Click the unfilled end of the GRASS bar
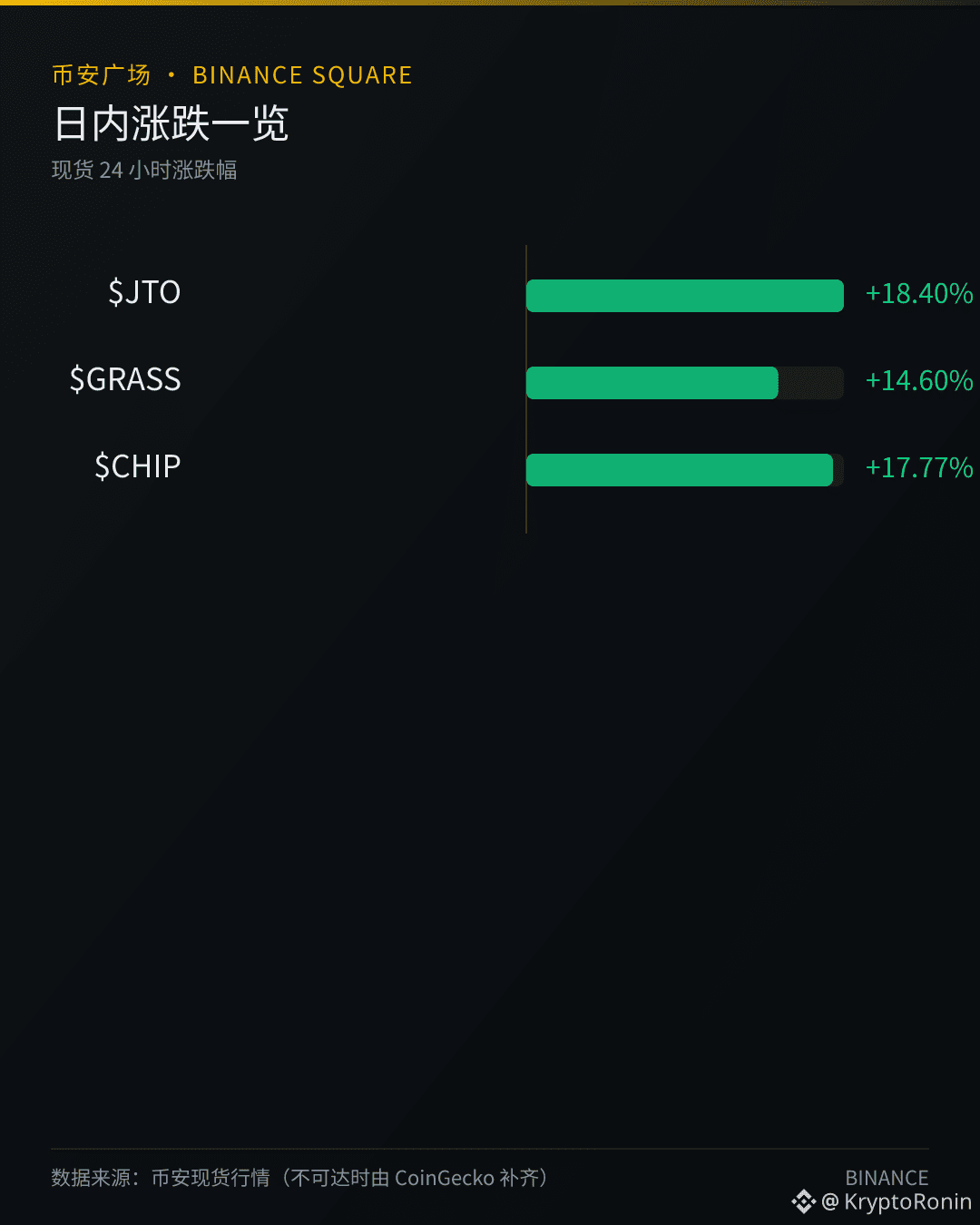The height and width of the screenshot is (1225, 980). 811,383
